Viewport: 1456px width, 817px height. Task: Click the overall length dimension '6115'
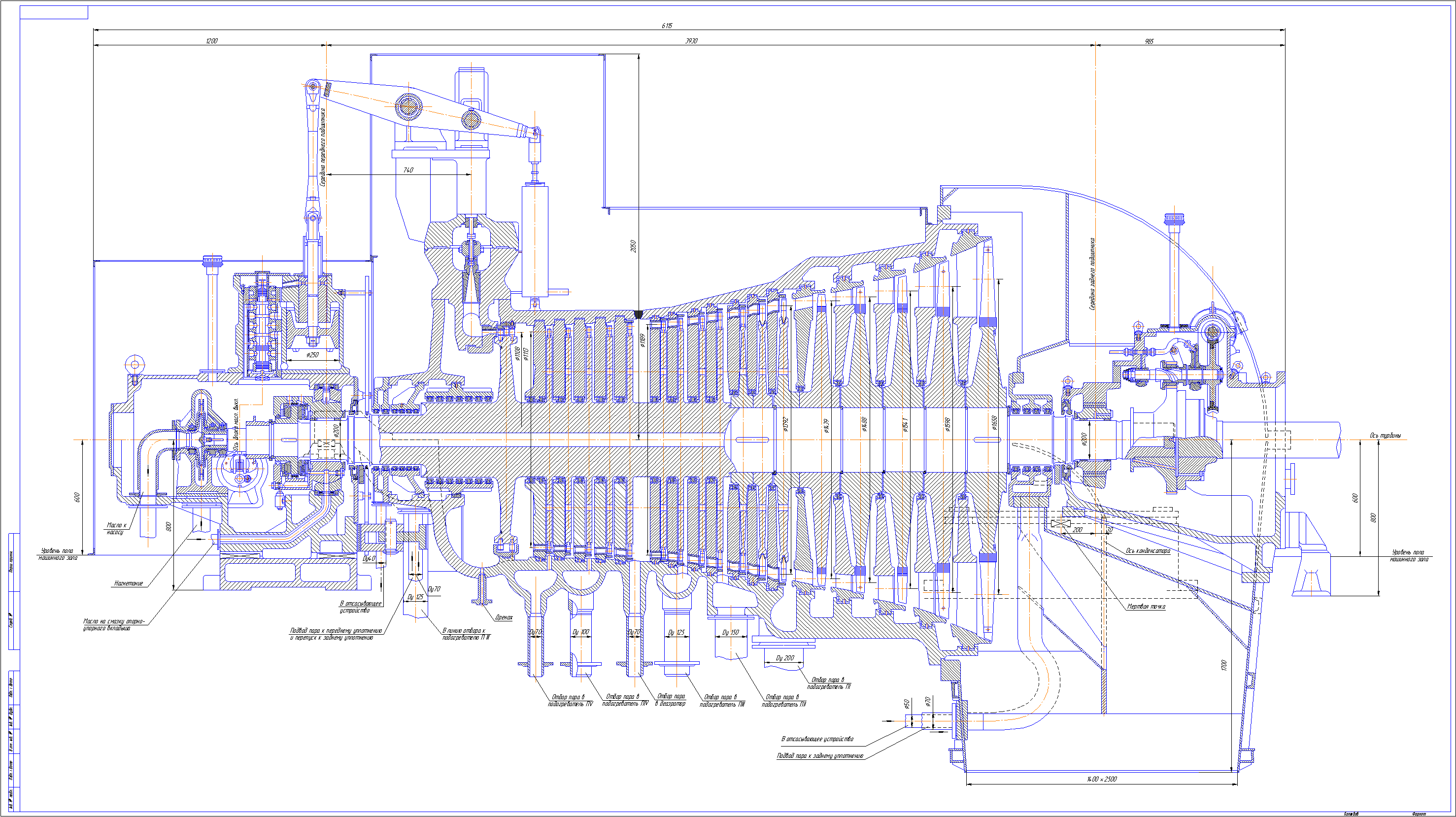coord(667,26)
